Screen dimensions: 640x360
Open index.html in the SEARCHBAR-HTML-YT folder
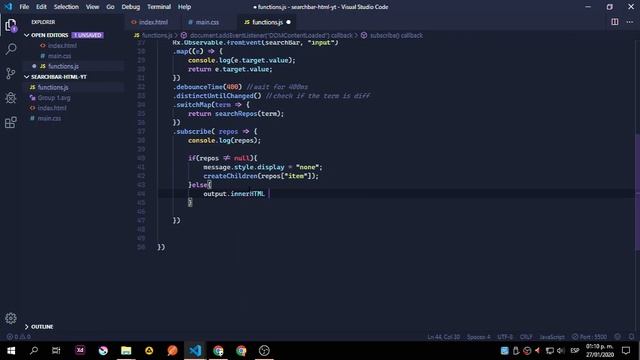(x=52, y=108)
